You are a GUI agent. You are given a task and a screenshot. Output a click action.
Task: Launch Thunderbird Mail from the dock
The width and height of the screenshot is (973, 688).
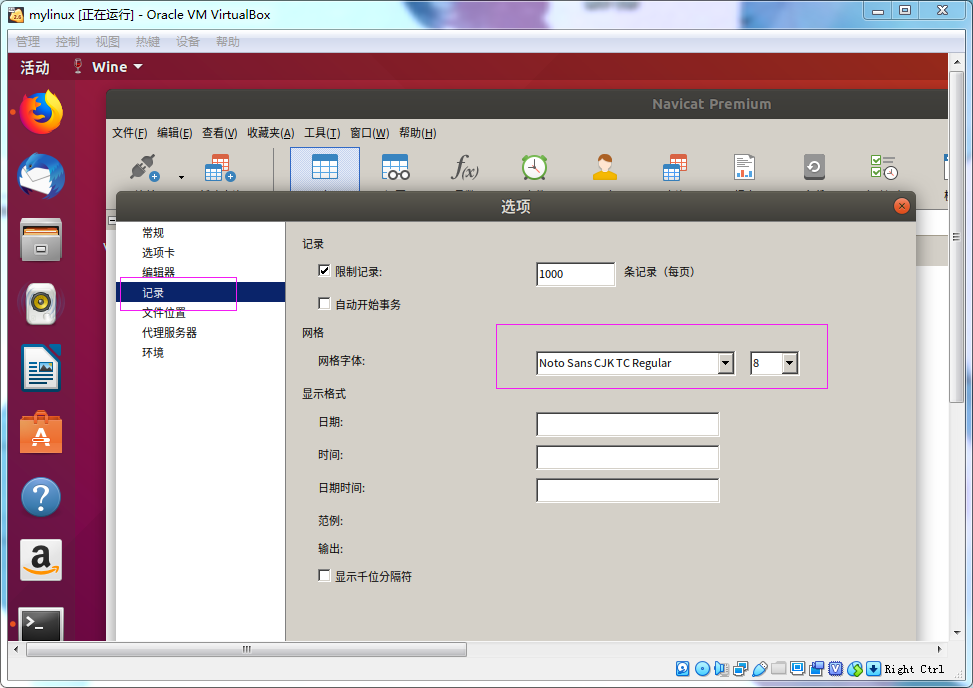pos(41,176)
